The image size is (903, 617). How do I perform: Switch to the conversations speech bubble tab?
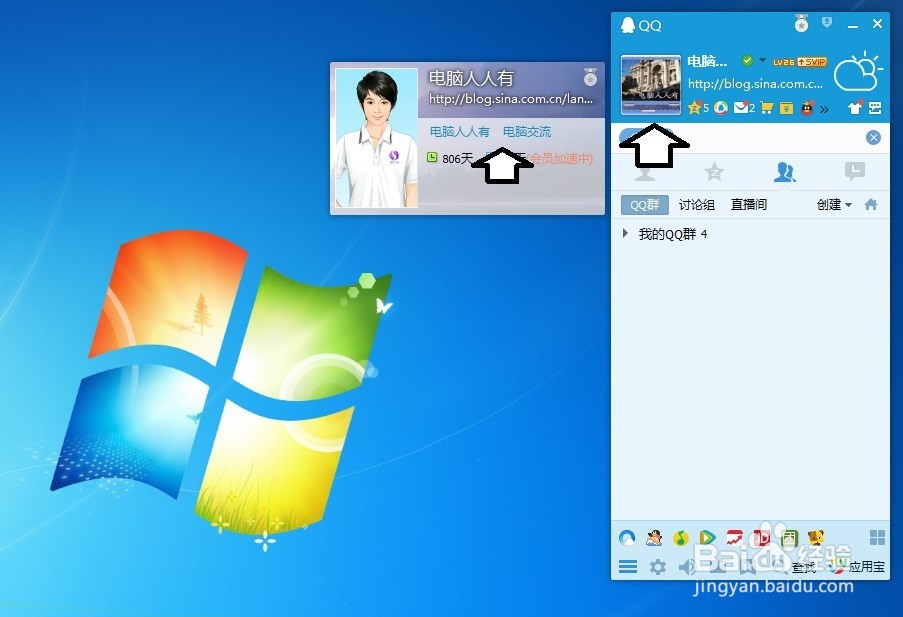tap(855, 171)
